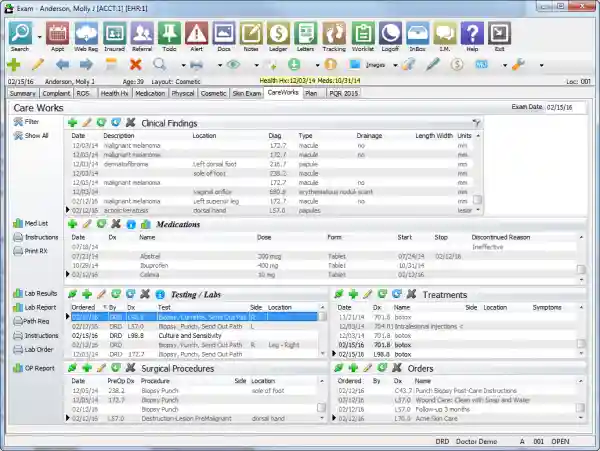Click the blue back arrow toolbar icon

tap(62, 65)
